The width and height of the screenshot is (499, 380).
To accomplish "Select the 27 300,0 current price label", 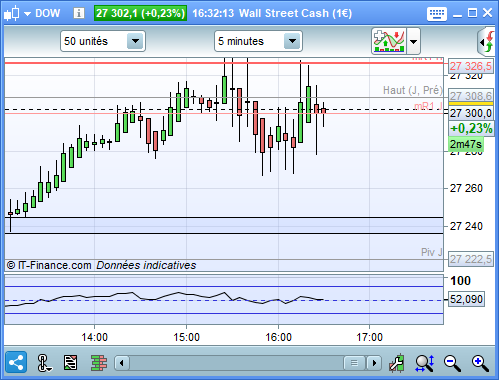I will point(470,113).
